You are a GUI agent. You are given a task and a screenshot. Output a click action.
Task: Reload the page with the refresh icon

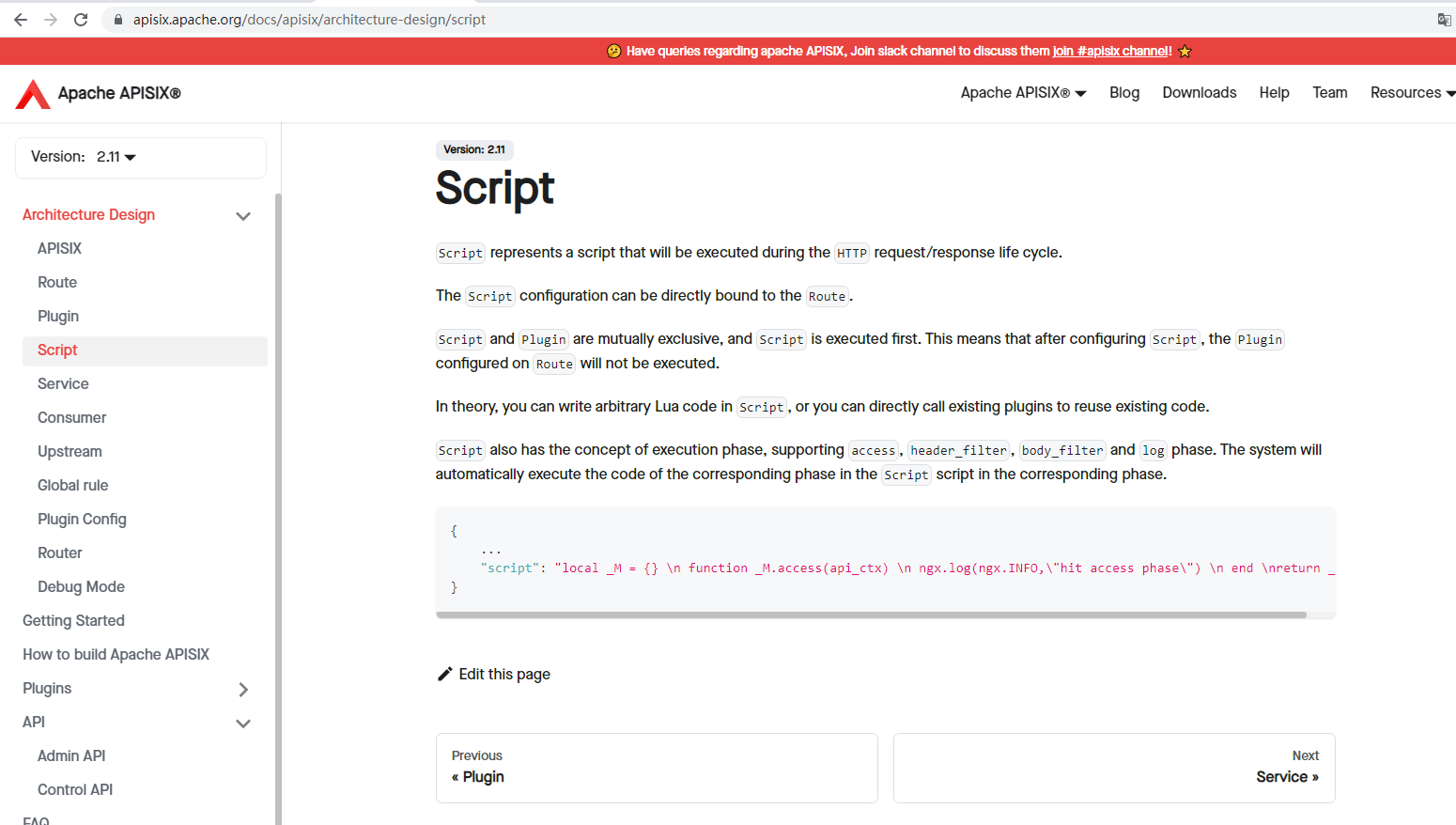[x=81, y=19]
